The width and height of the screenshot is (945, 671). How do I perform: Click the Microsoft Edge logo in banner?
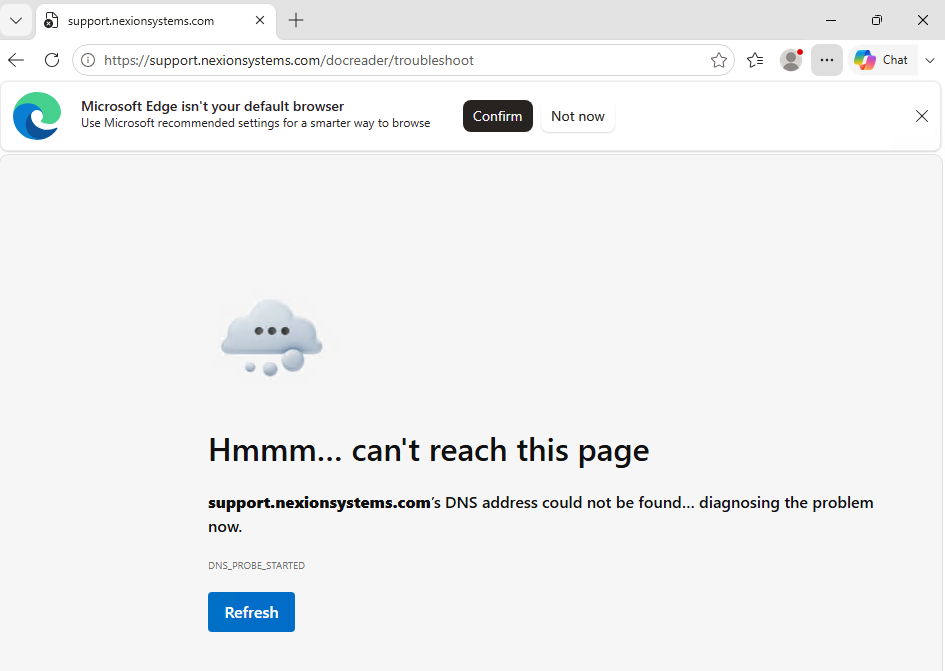click(37, 116)
